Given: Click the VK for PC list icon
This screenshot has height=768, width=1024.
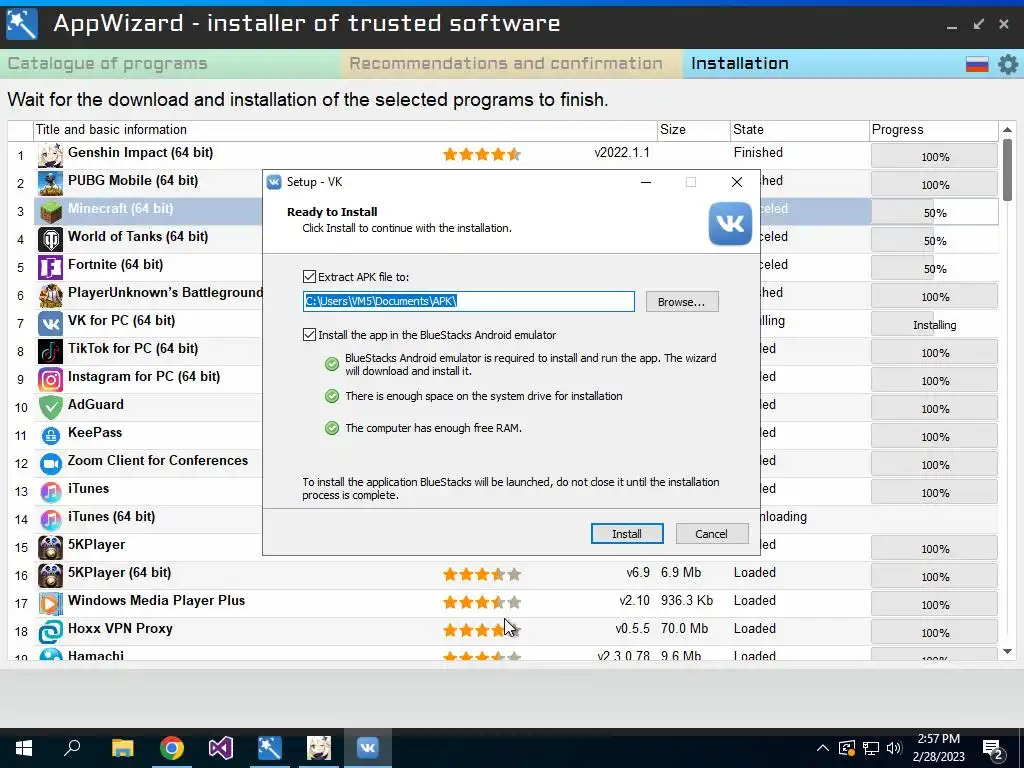Looking at the screenshot, I should tap(50, 324).
